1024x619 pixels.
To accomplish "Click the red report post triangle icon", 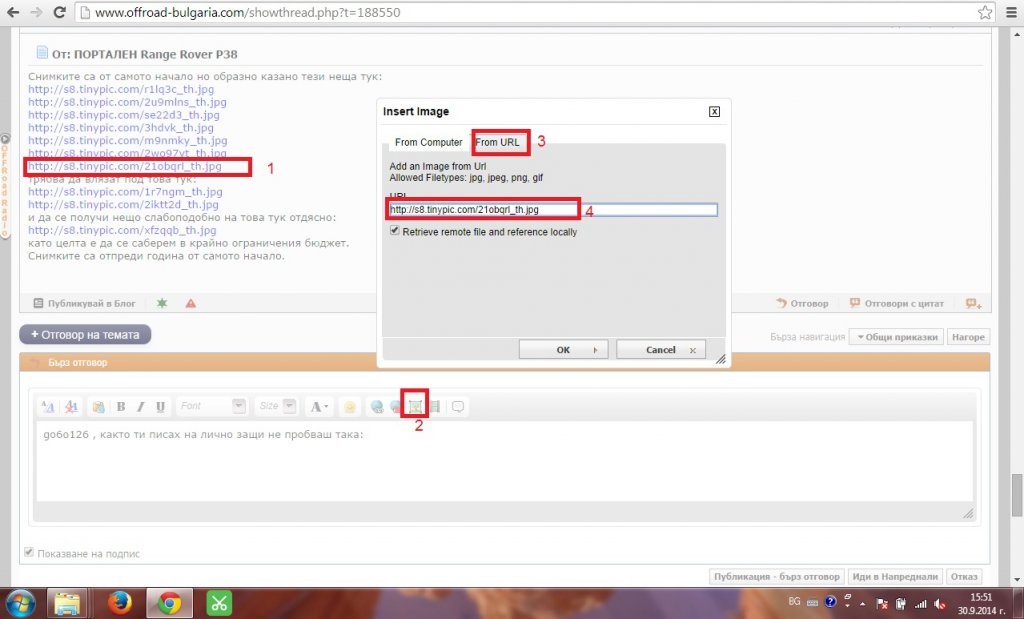I will tap(191, 303).
